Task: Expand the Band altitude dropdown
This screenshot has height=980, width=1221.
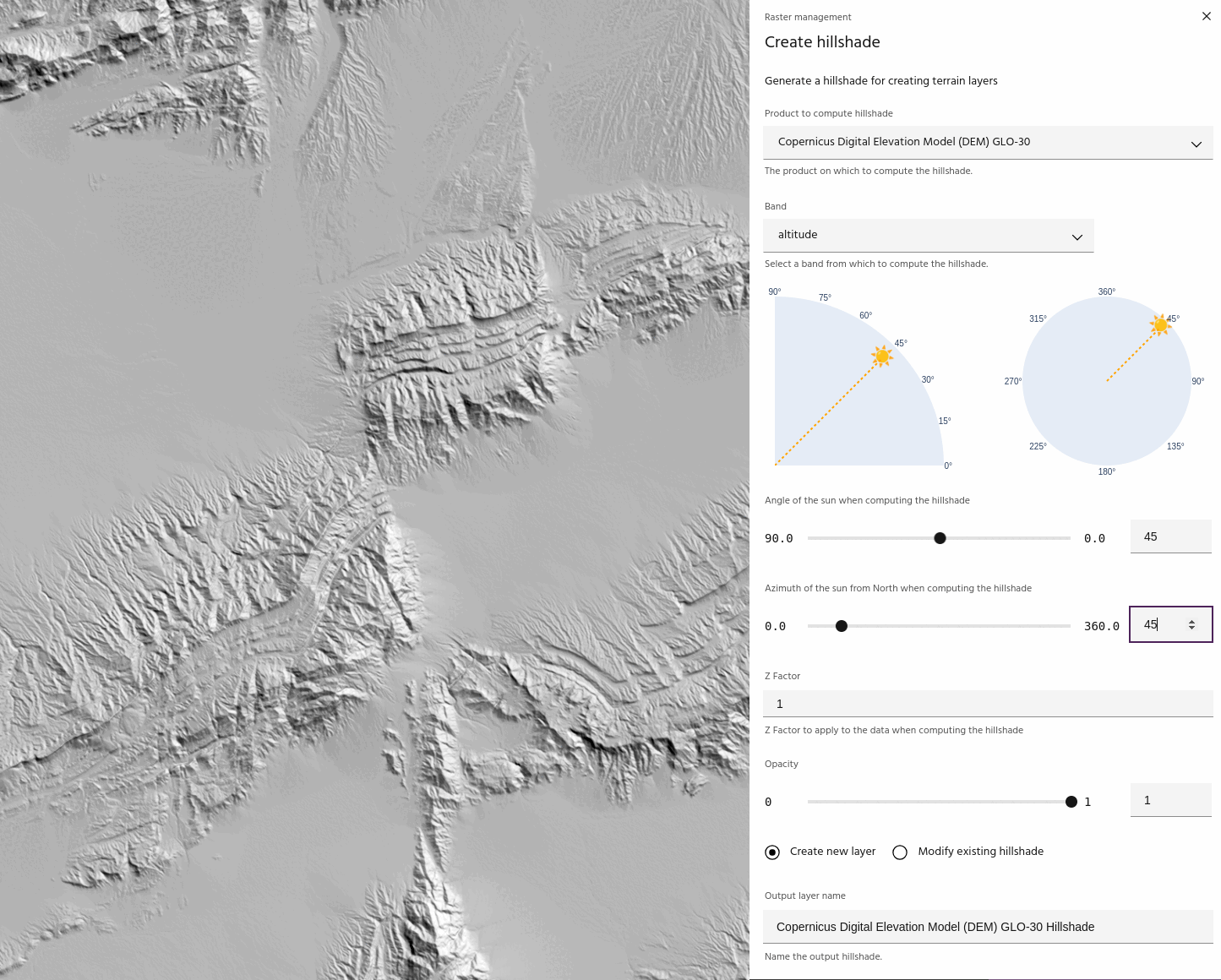Action: coord(927,235)
